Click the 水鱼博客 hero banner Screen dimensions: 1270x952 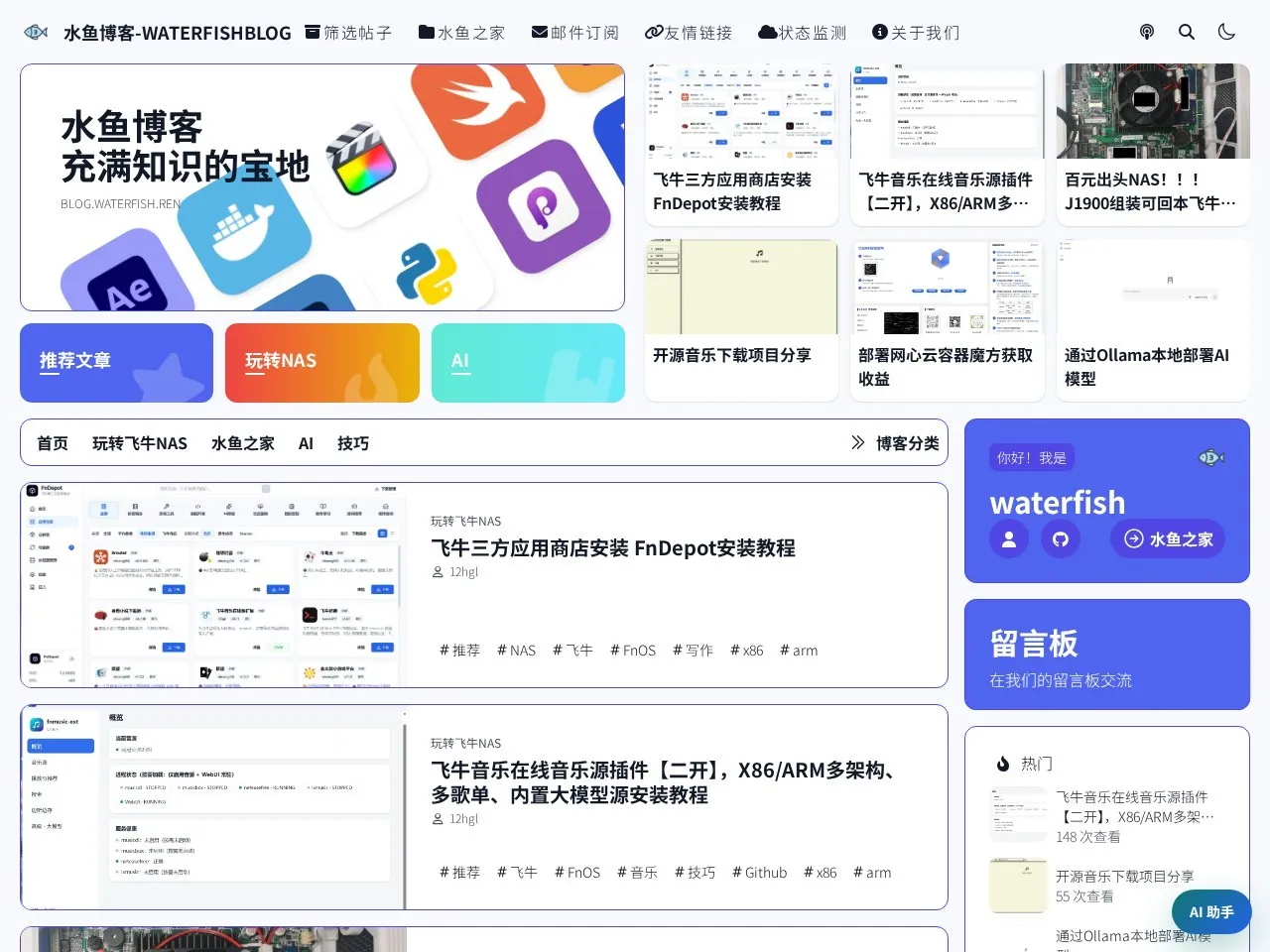pos(322,187)
